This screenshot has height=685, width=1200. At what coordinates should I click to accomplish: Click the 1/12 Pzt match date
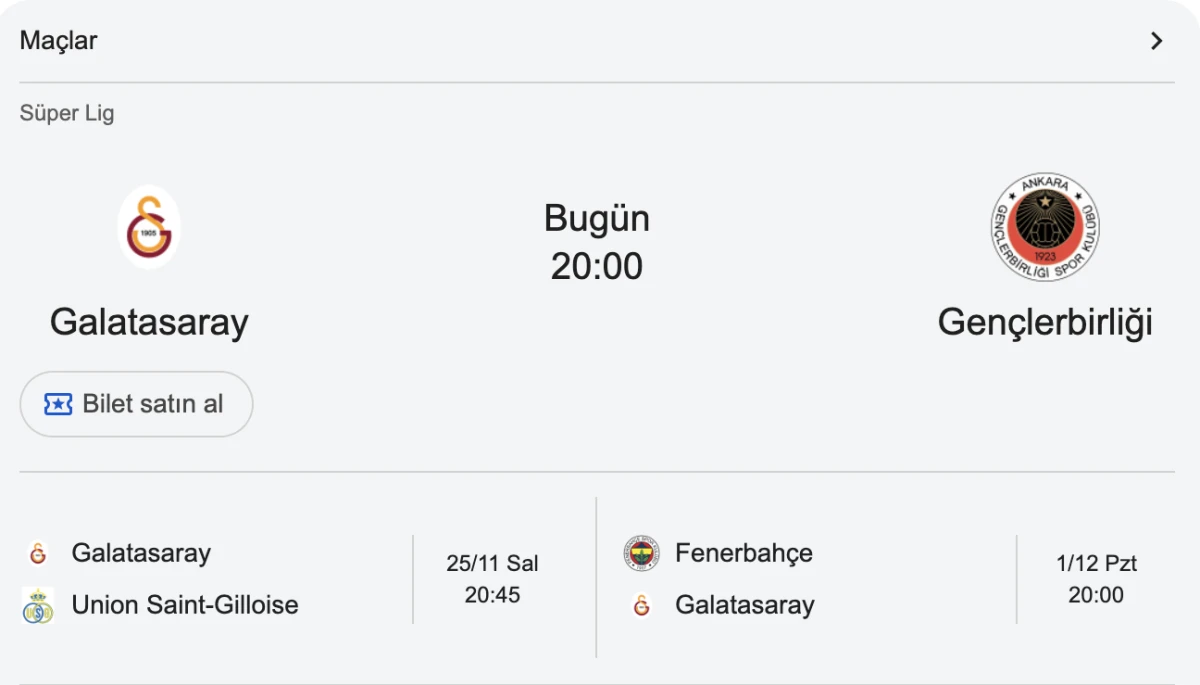[1097, 578]
